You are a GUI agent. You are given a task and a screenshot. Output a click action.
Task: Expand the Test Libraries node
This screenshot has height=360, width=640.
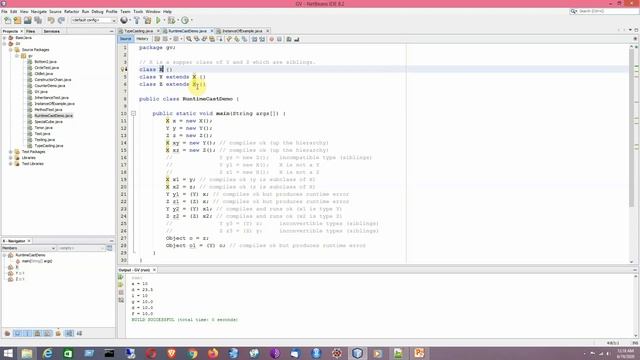[11, 164]
